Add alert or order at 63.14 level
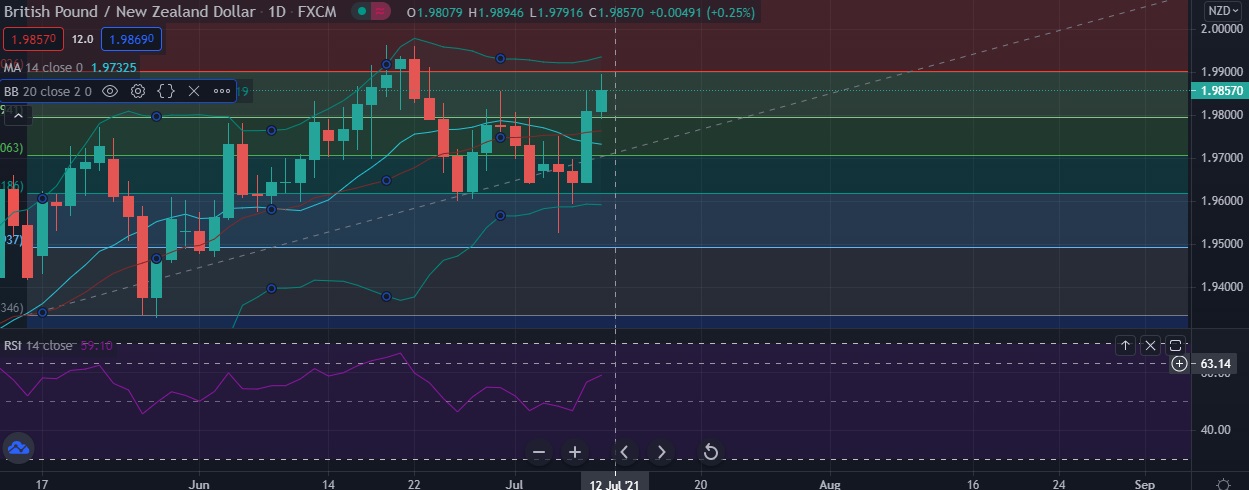The height and width of the screenshot is (490, 1249). point(1180,363)
